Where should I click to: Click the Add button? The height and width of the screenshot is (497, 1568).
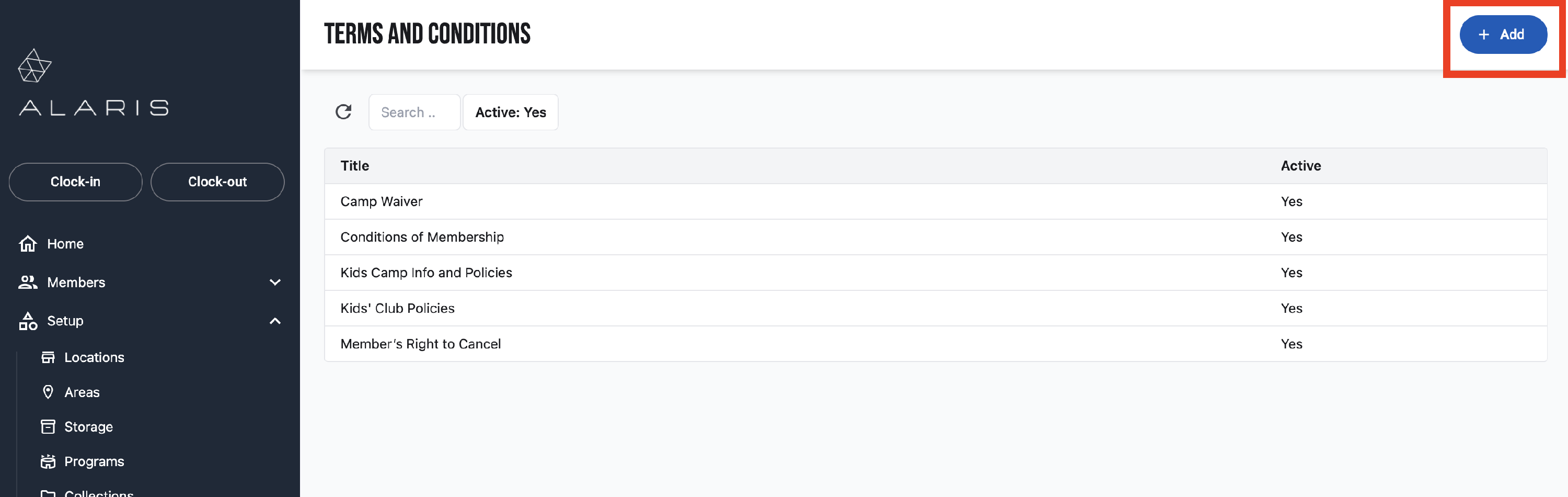point(1503,35)
